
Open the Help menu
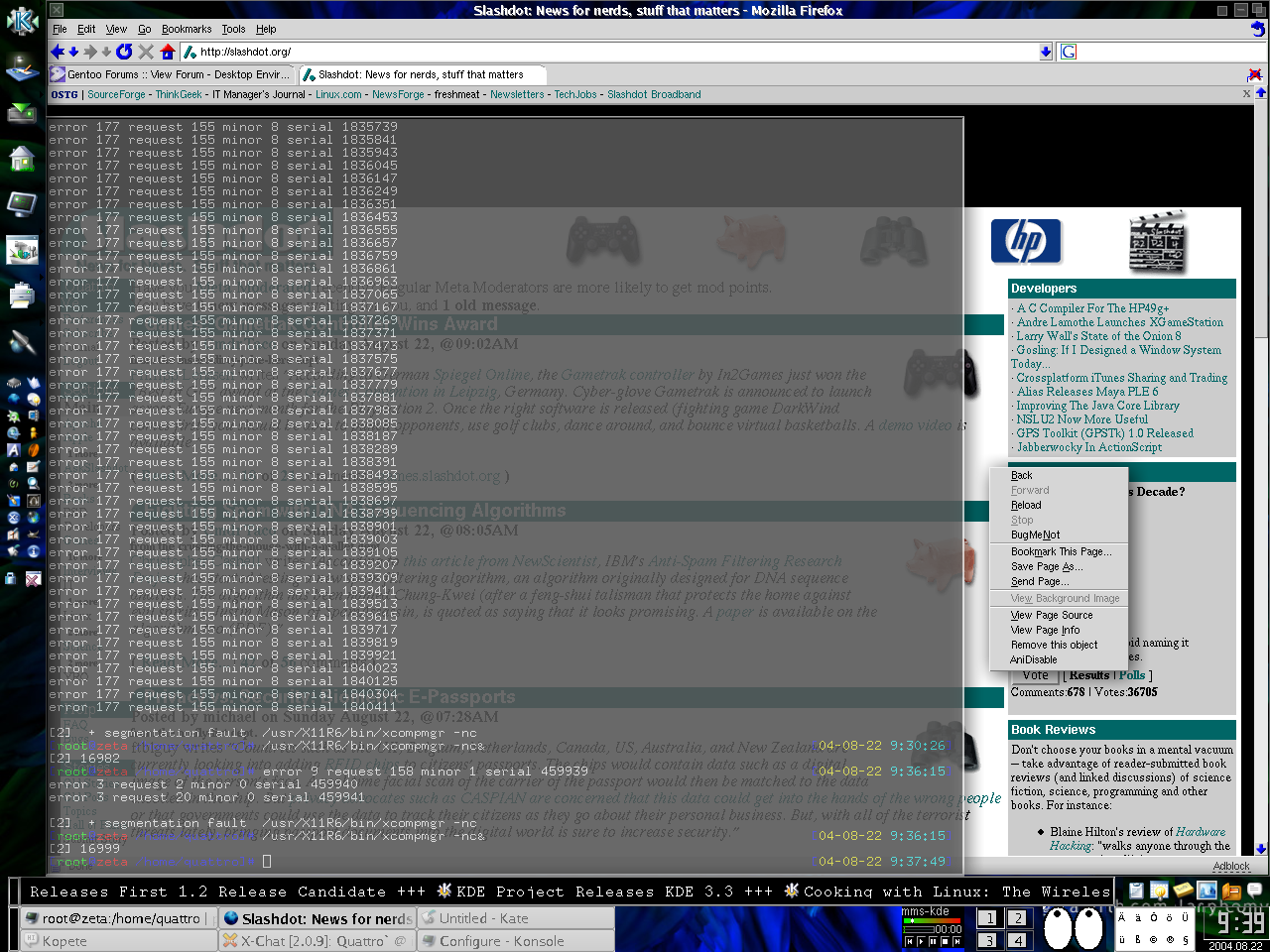[266, 29]
